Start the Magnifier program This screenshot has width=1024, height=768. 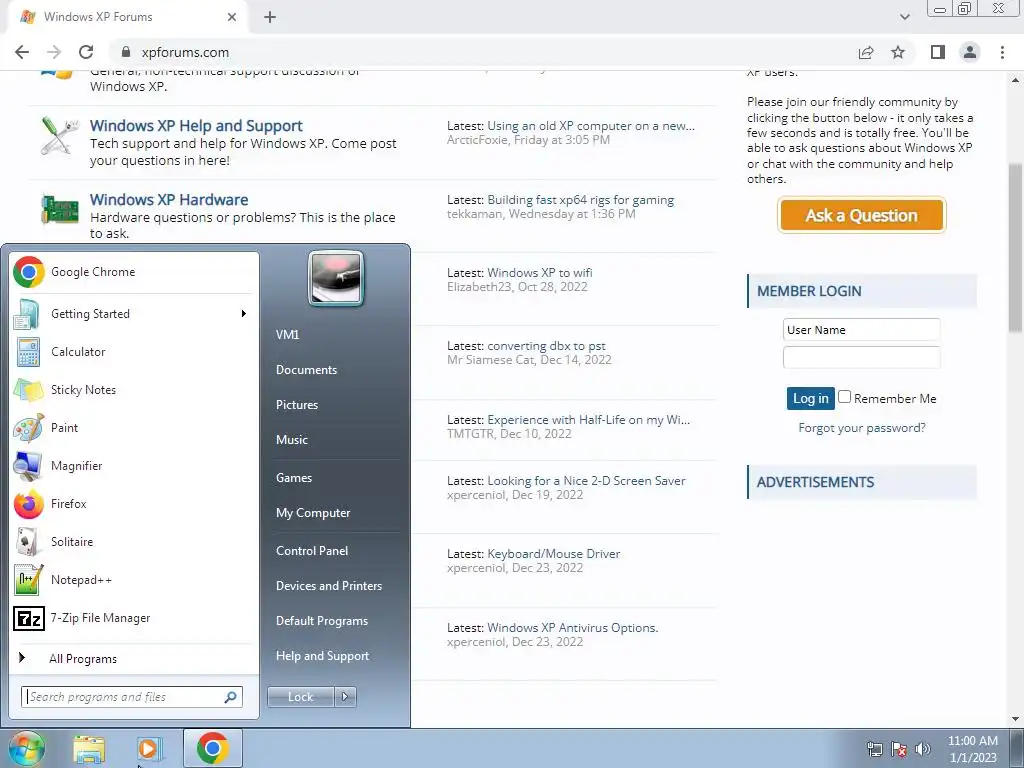click(x=135, y=466)
